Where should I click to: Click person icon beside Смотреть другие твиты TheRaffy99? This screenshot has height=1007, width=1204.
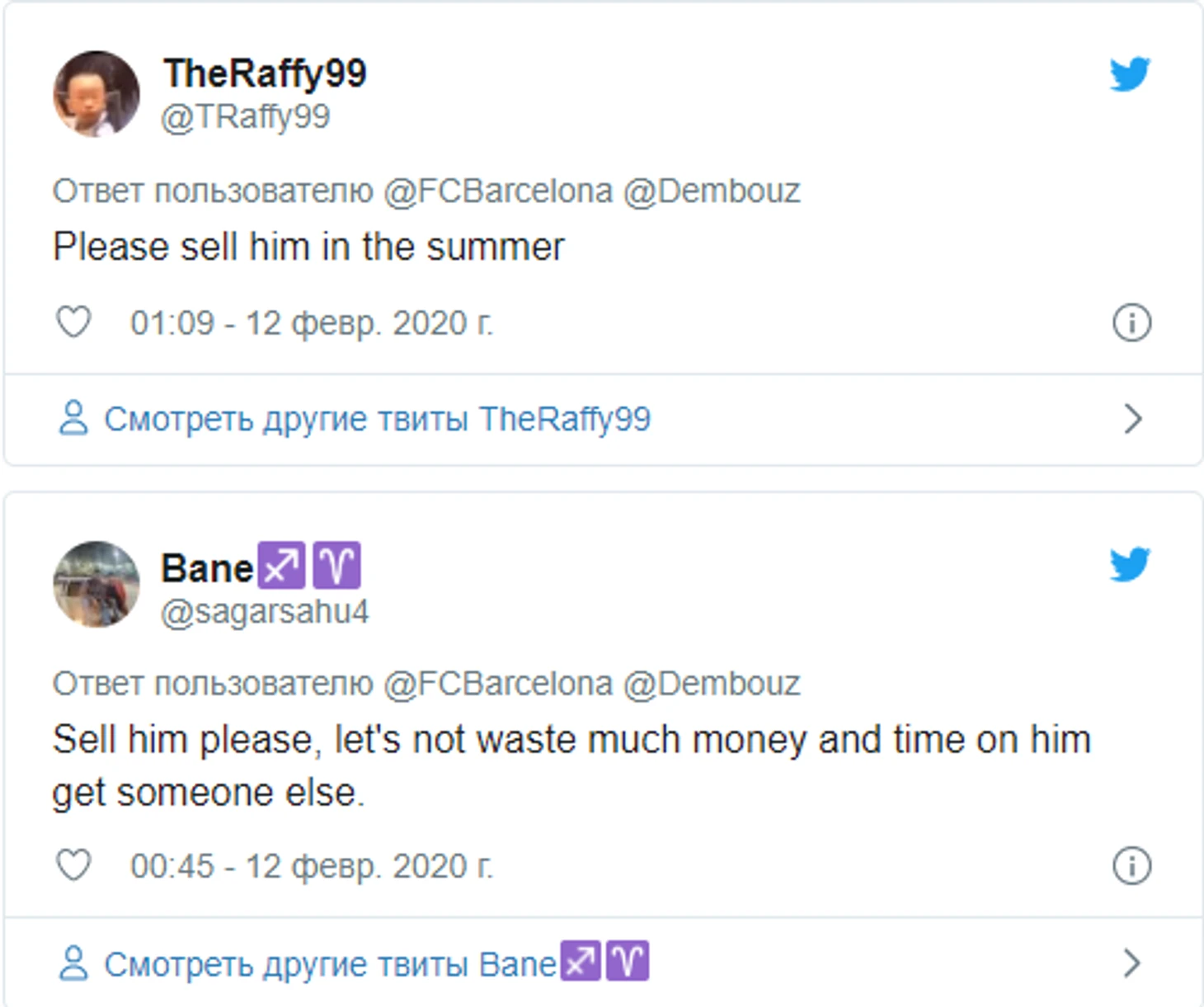click(73, 418)
